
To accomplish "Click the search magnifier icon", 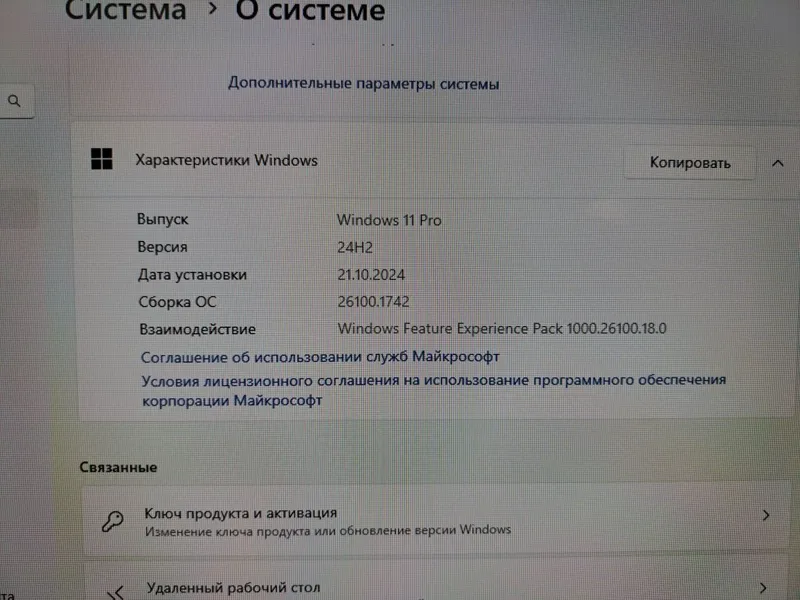I will tap(14, 101).
